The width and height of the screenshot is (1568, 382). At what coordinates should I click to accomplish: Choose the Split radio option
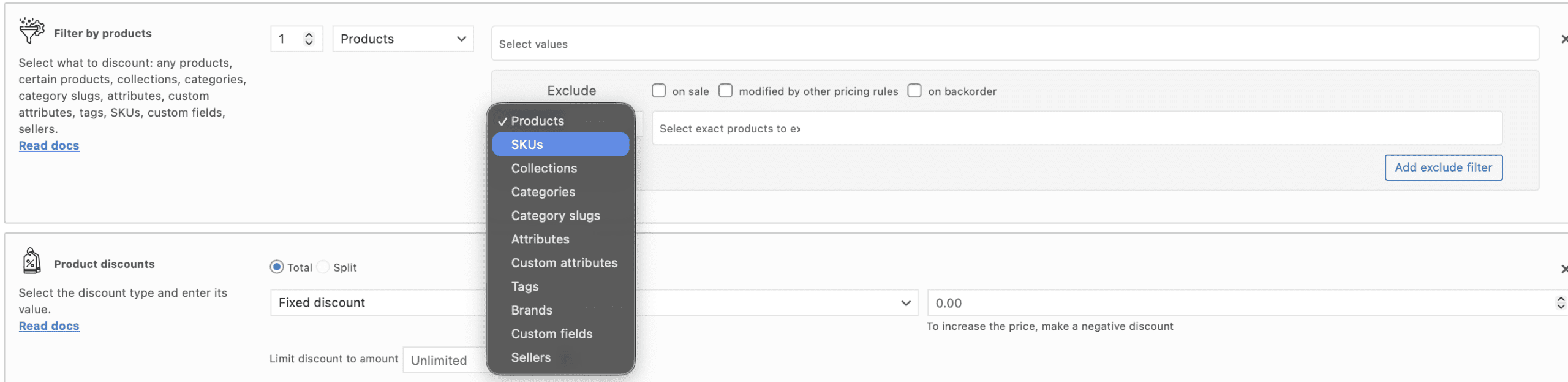323,267
